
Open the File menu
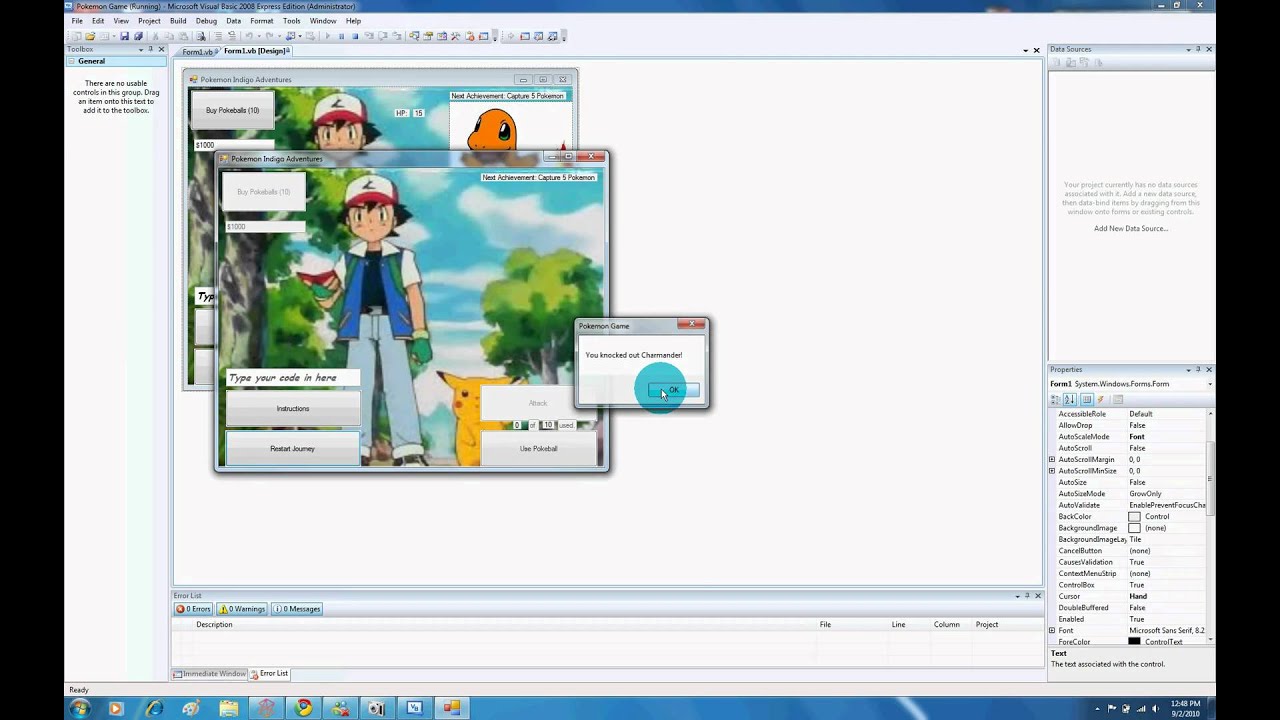[77, 20]
